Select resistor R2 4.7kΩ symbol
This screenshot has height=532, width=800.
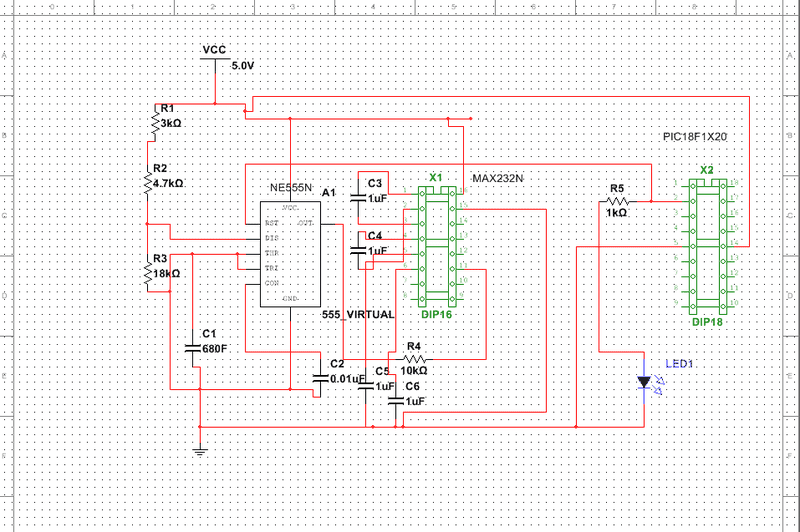[x=148, y=182]
